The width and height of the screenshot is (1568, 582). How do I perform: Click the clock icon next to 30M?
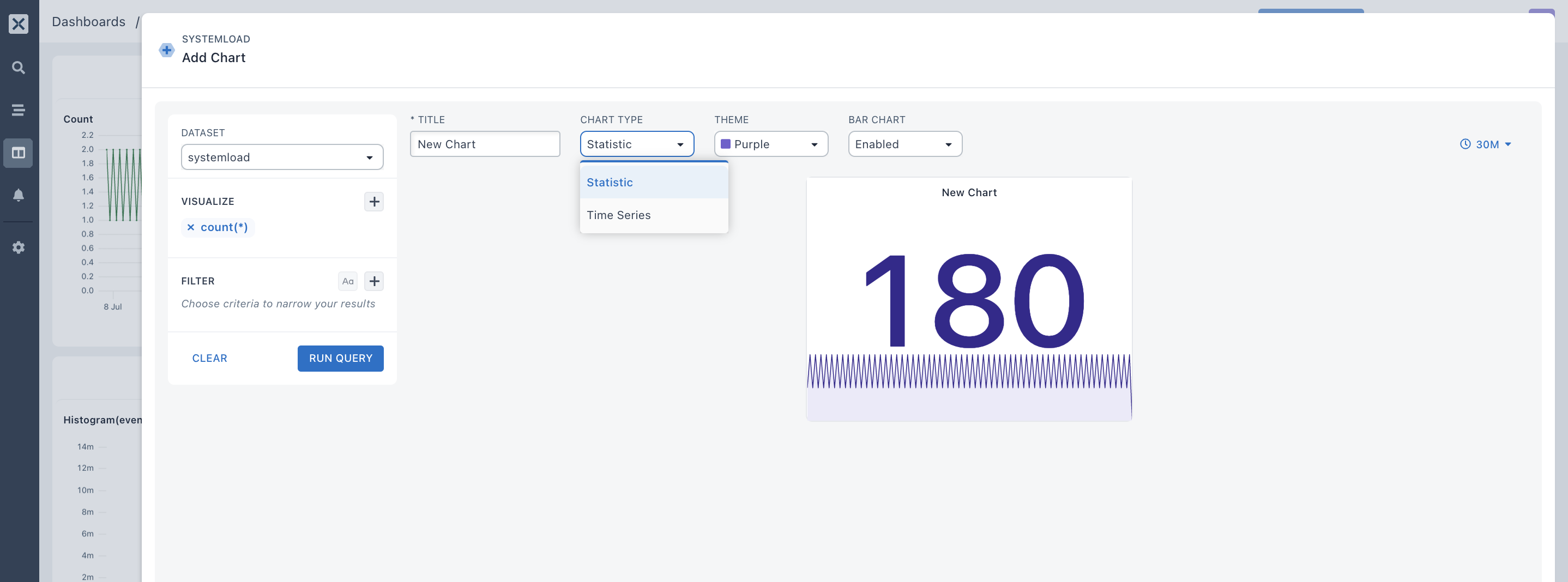coord(1465,144)
